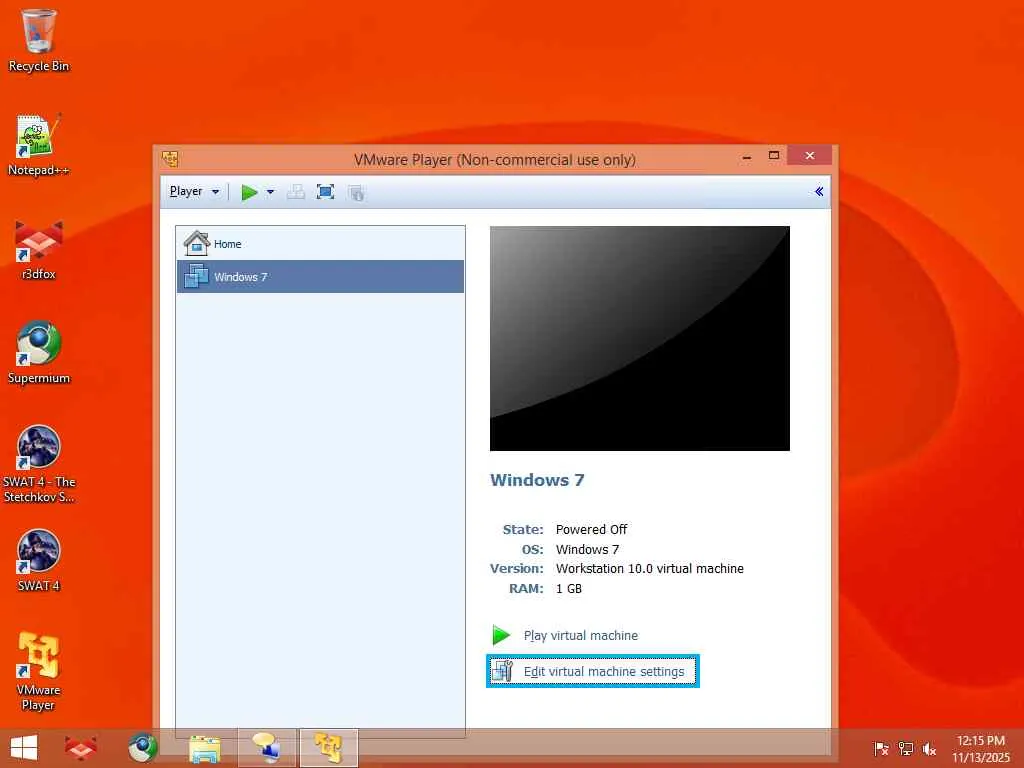1024x768 pixels.
Task: Click the 'Workstation 10.0 virtual machine' version text
Action: click(650, 569)
